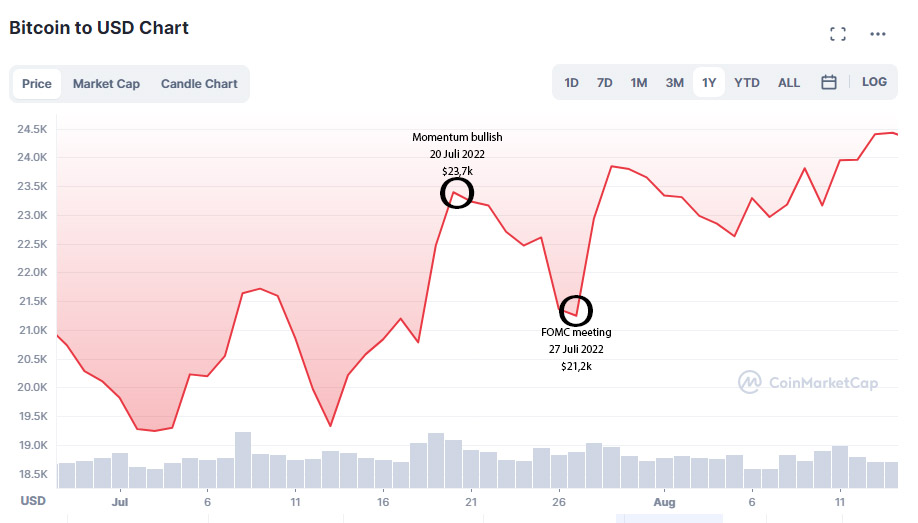Screen dimensions: 918x523
Task: Switch to the Market Cap tab
Action: 106,84
